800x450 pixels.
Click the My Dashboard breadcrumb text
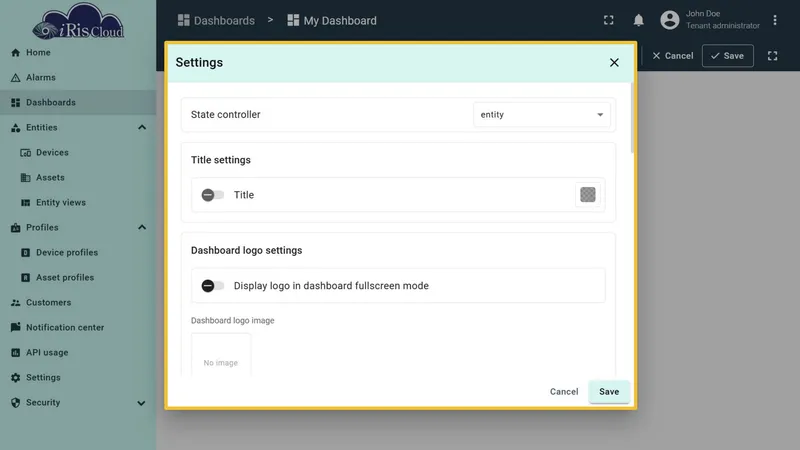point(340,20)
